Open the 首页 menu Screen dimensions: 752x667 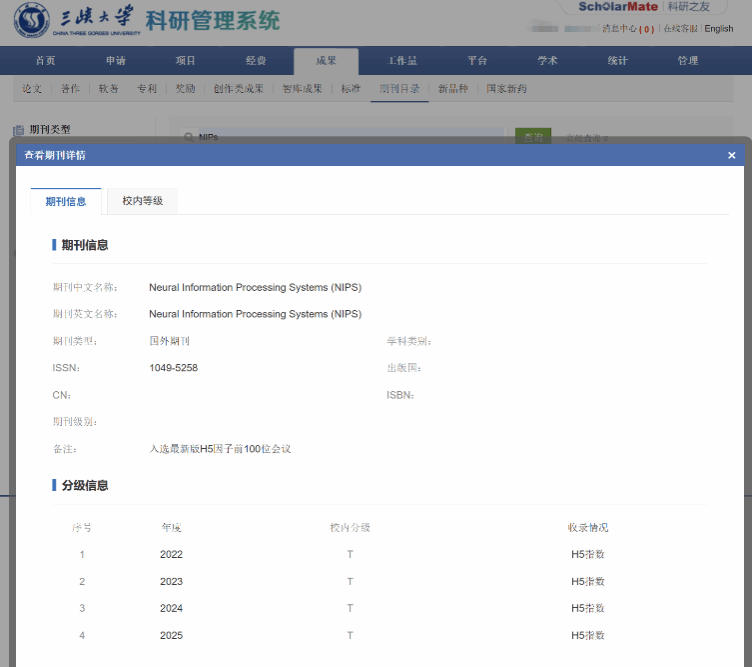click(46, 61)
